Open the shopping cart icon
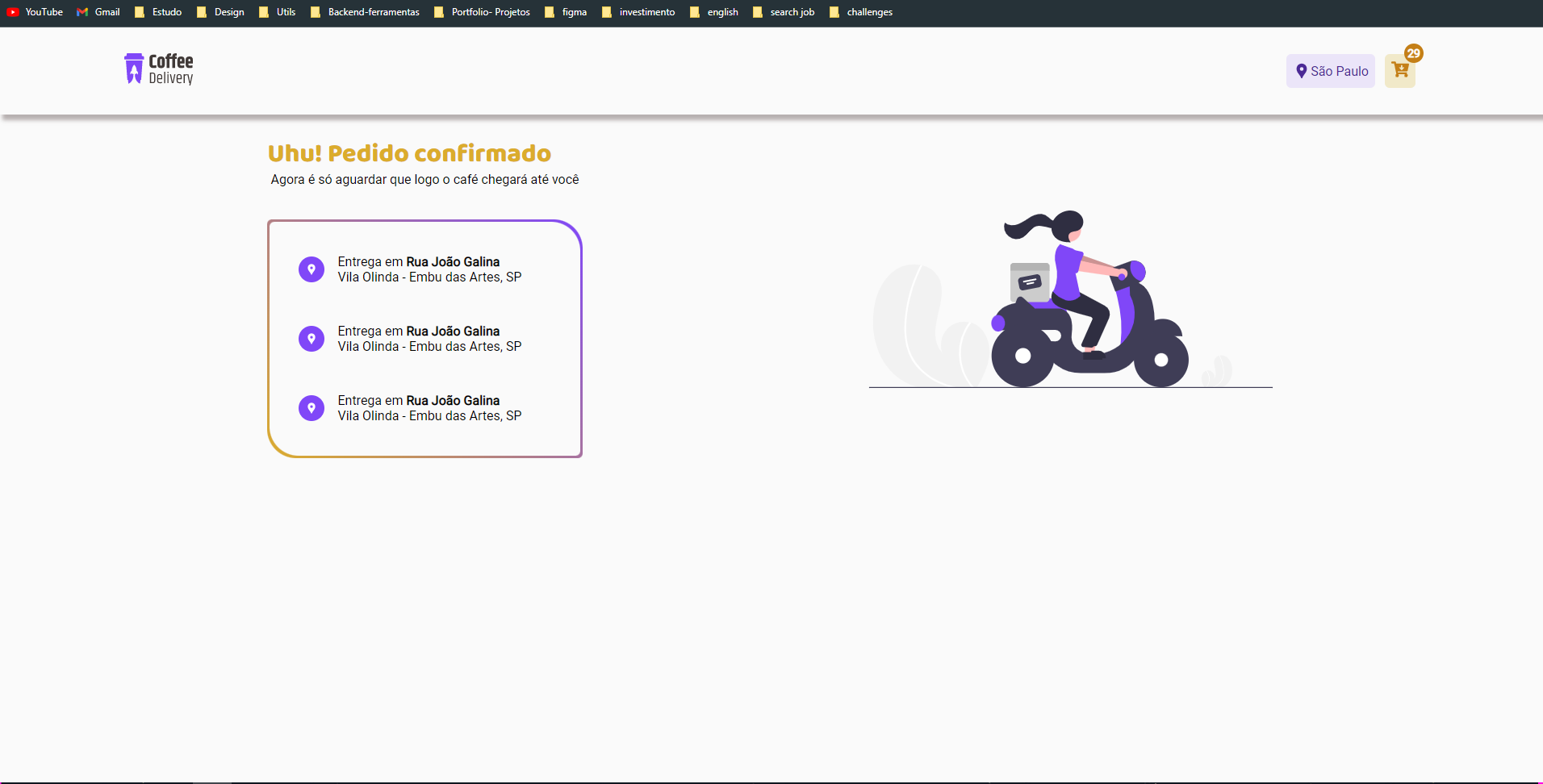1543x784 pixels. (1400, 71)
